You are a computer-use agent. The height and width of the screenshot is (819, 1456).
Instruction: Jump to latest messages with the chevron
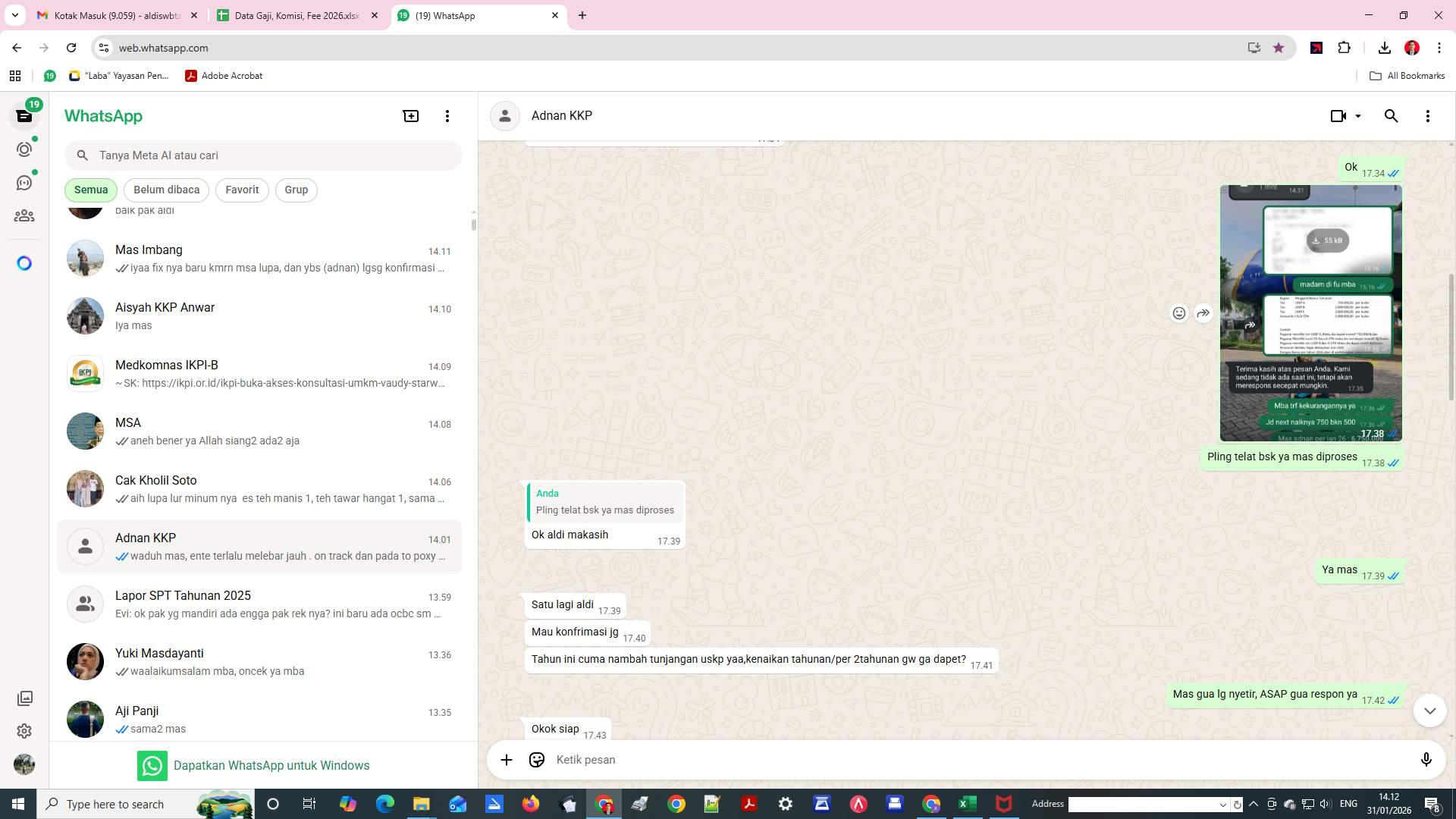pos(1429,711)
